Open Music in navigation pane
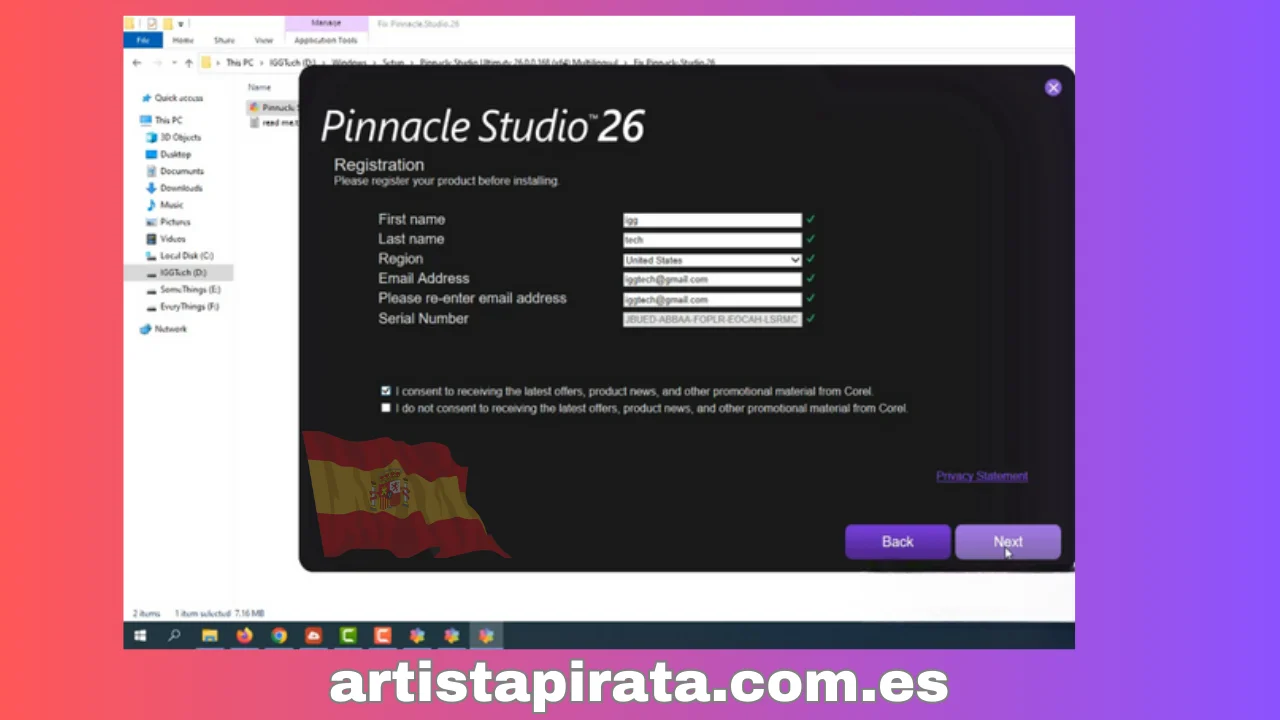This screenshot has height=720, width=1280. coord(164,205)
